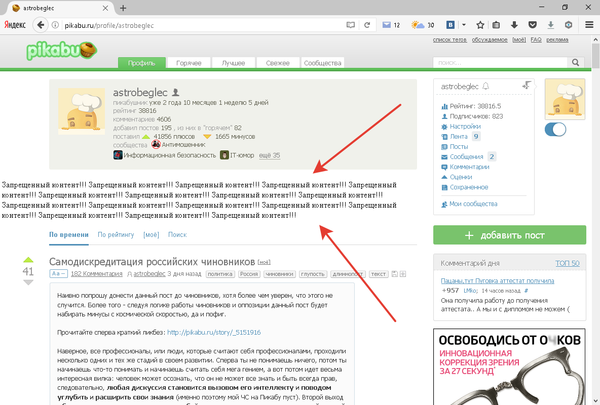This screenshot has height=405, width=600.
Task: Switch to the Горячее tab
Action: coord(189,64)
